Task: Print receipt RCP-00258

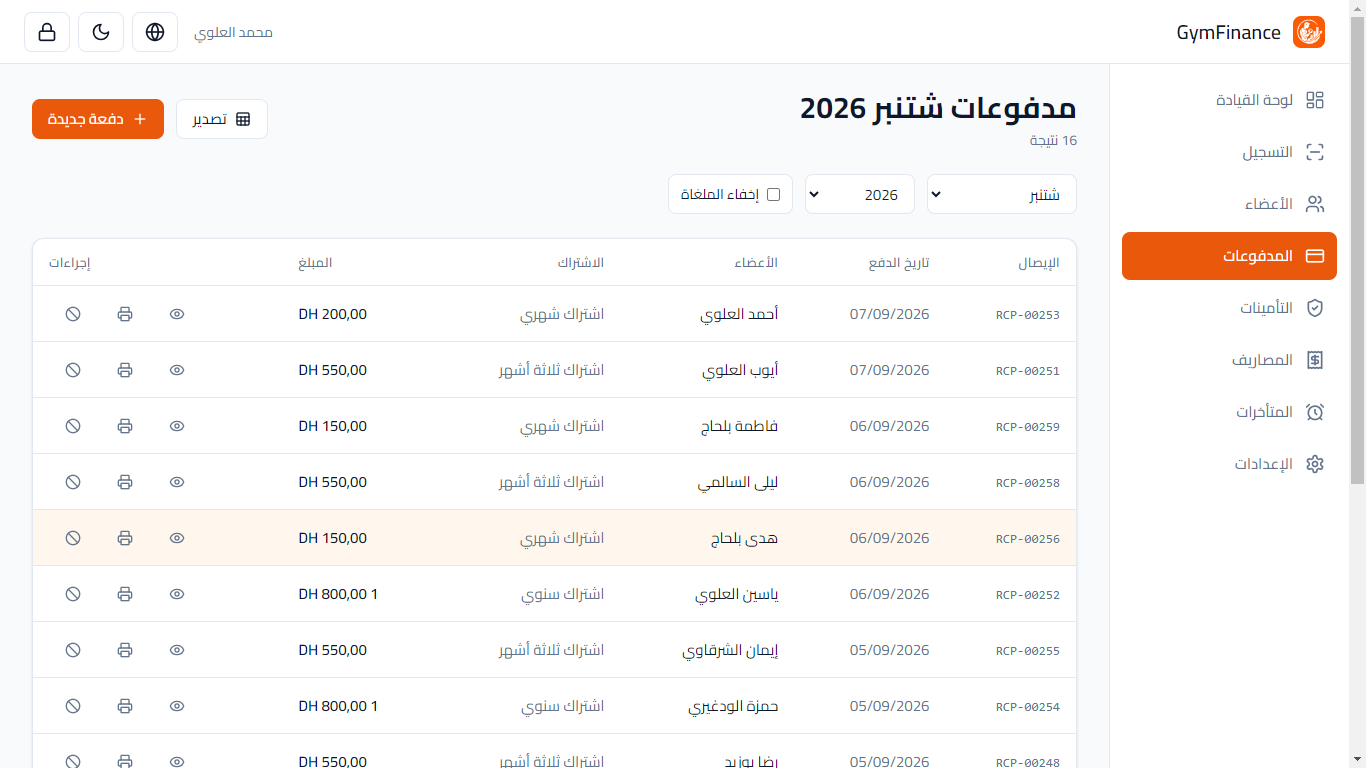Action: coord(125,482)
